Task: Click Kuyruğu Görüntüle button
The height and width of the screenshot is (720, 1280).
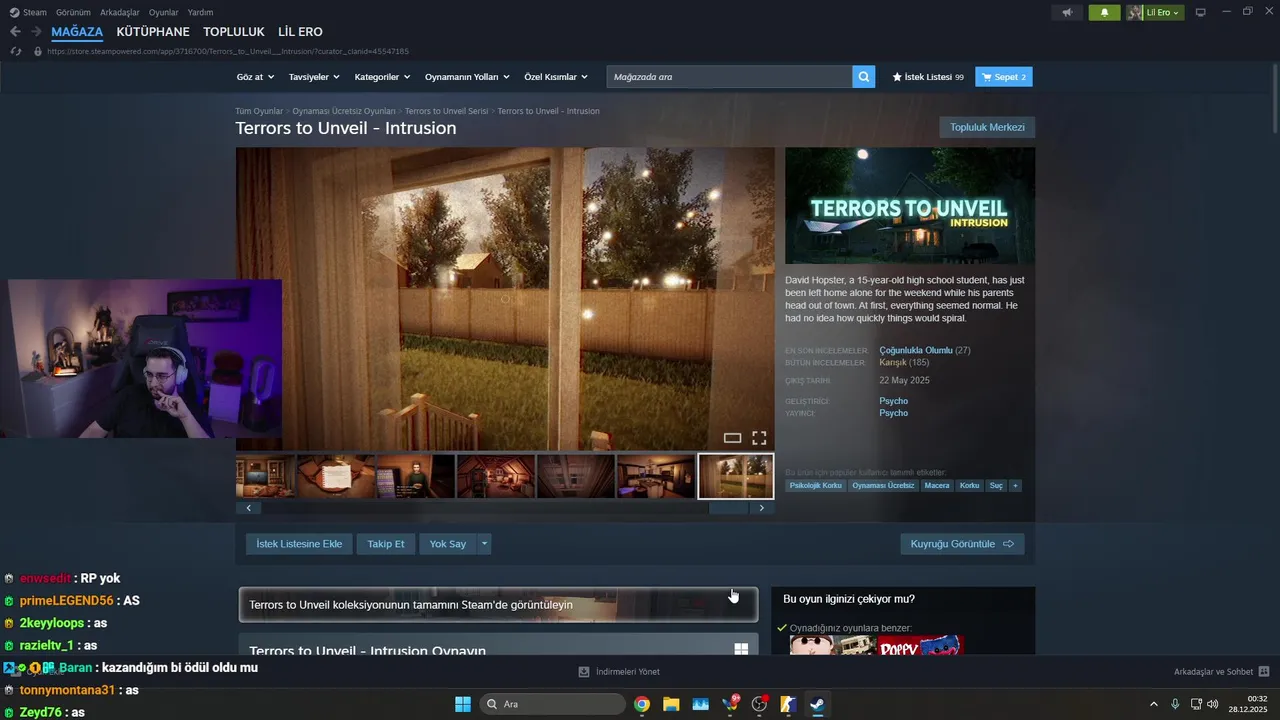Action: coord(962,544)
